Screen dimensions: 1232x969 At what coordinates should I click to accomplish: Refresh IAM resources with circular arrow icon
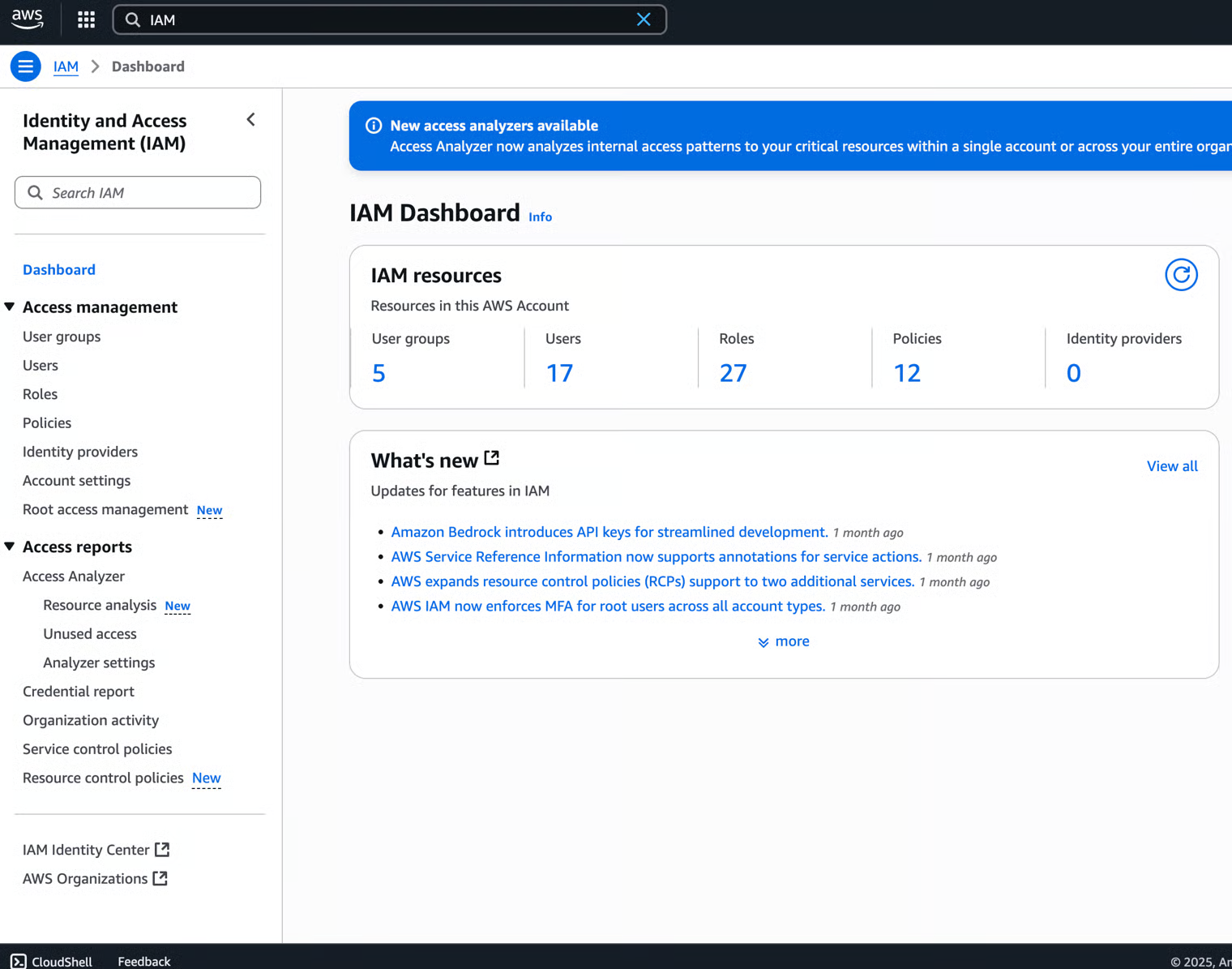1181,275
